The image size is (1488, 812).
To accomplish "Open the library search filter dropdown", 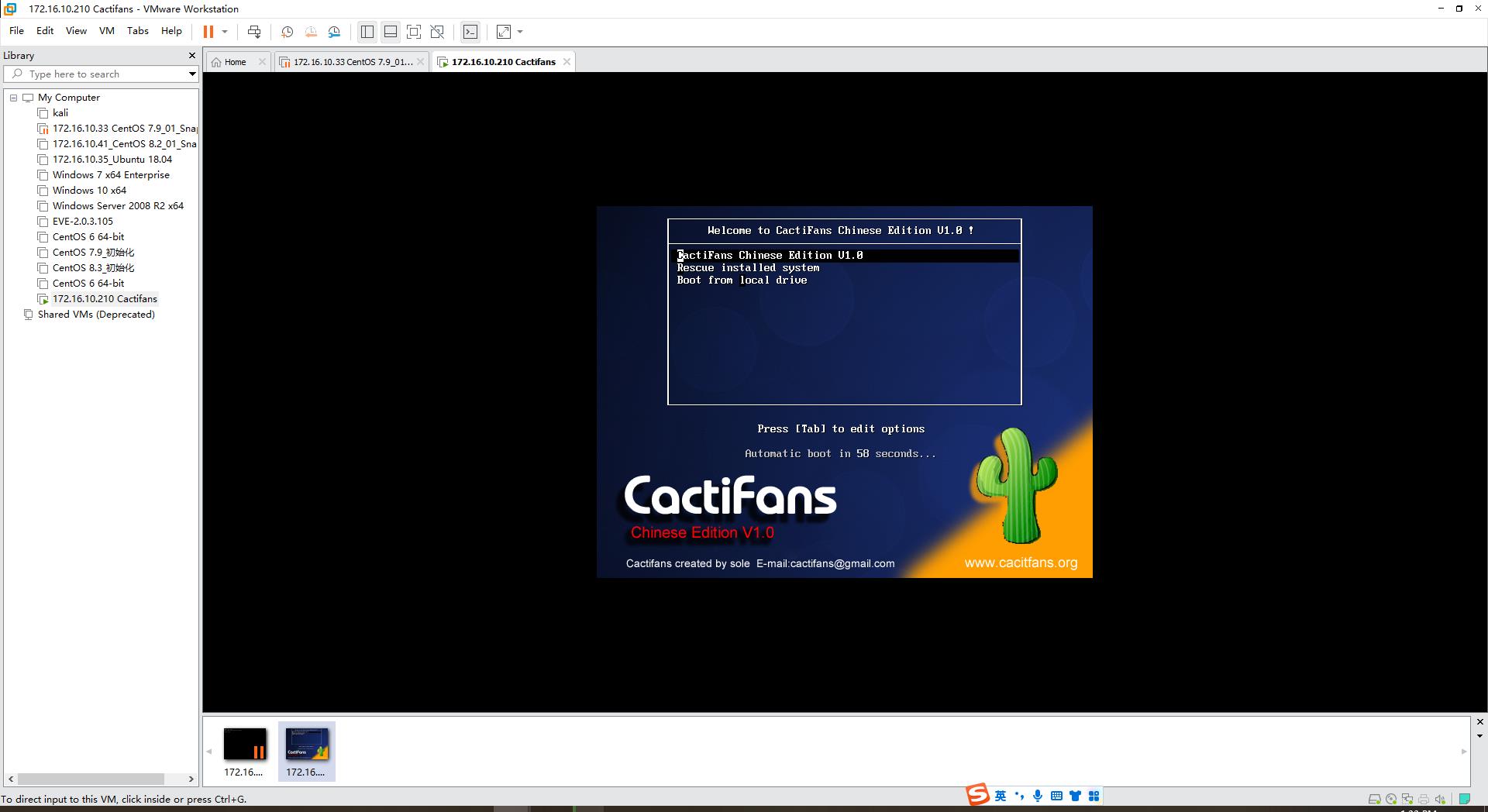I will [x=192, y=74].
